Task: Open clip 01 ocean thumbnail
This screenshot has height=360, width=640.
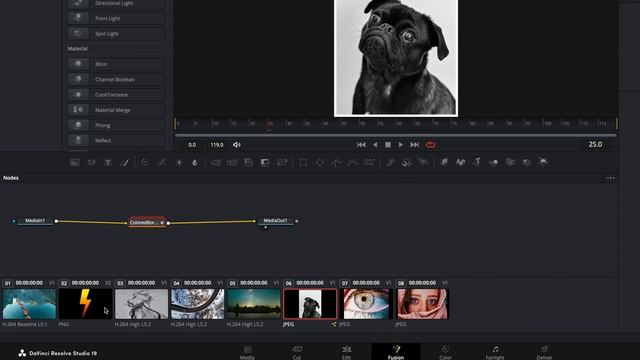Action: coord(29,304)
